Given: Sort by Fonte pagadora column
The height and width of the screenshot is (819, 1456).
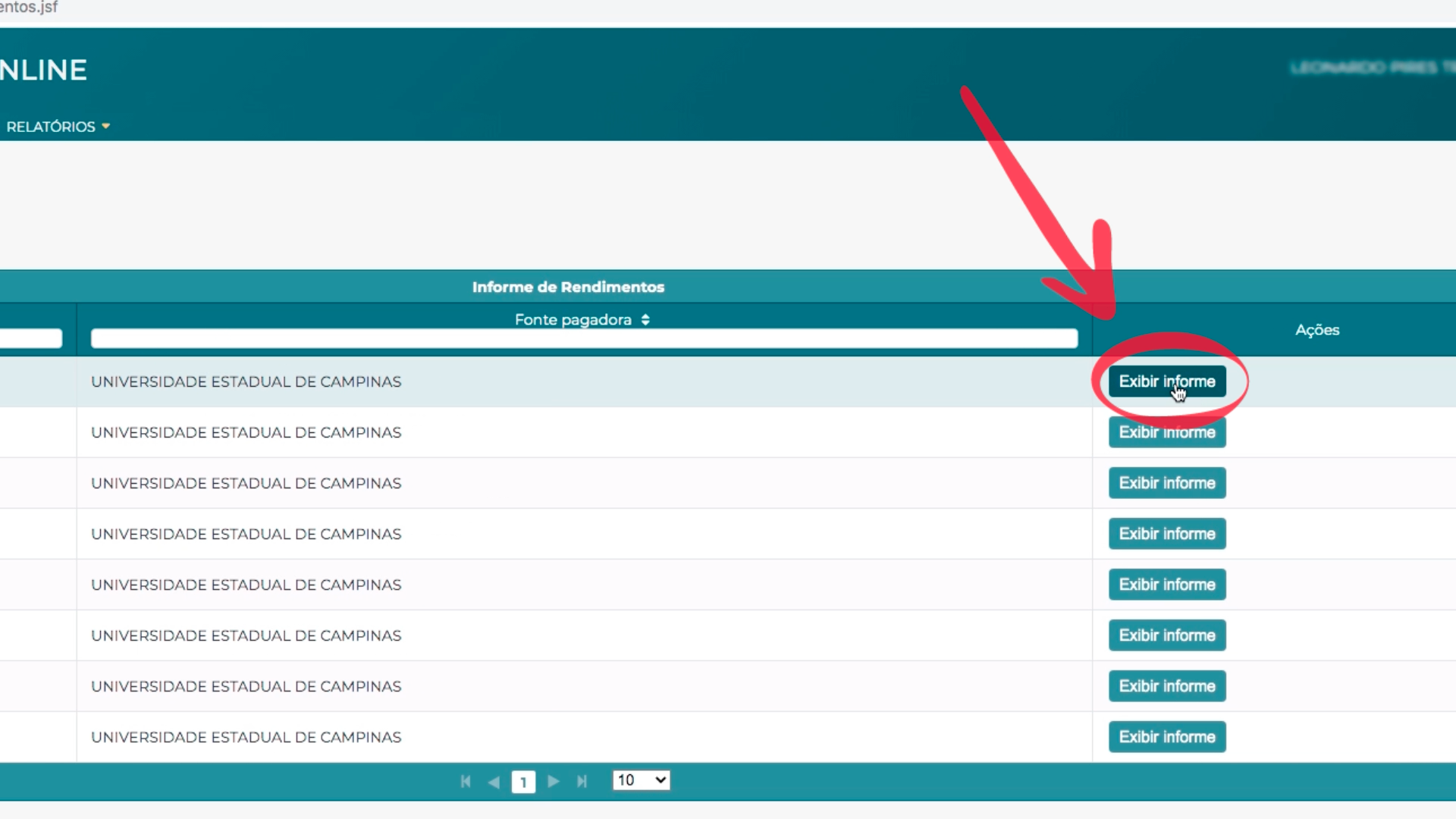Looking at the screenshot, I should tap(645, 319).
